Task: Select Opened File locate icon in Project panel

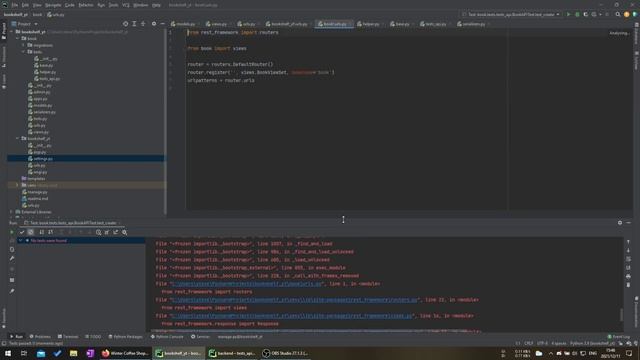Action: click(125, 24)
